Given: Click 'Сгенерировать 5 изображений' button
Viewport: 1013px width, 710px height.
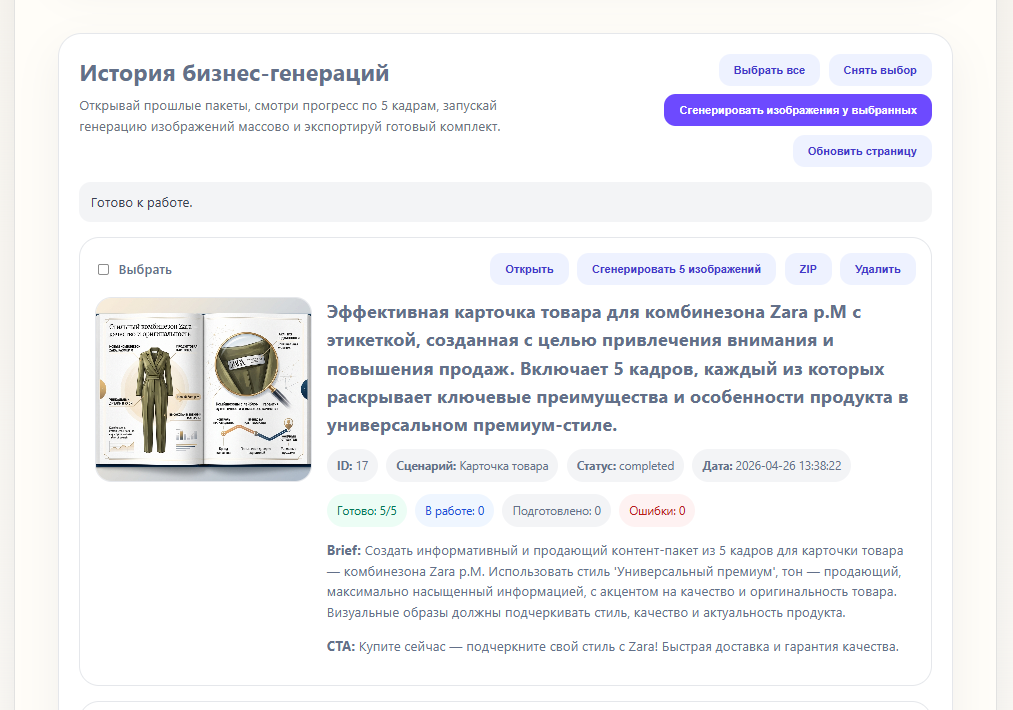Looking at the screenshot, I should [676, 269].
